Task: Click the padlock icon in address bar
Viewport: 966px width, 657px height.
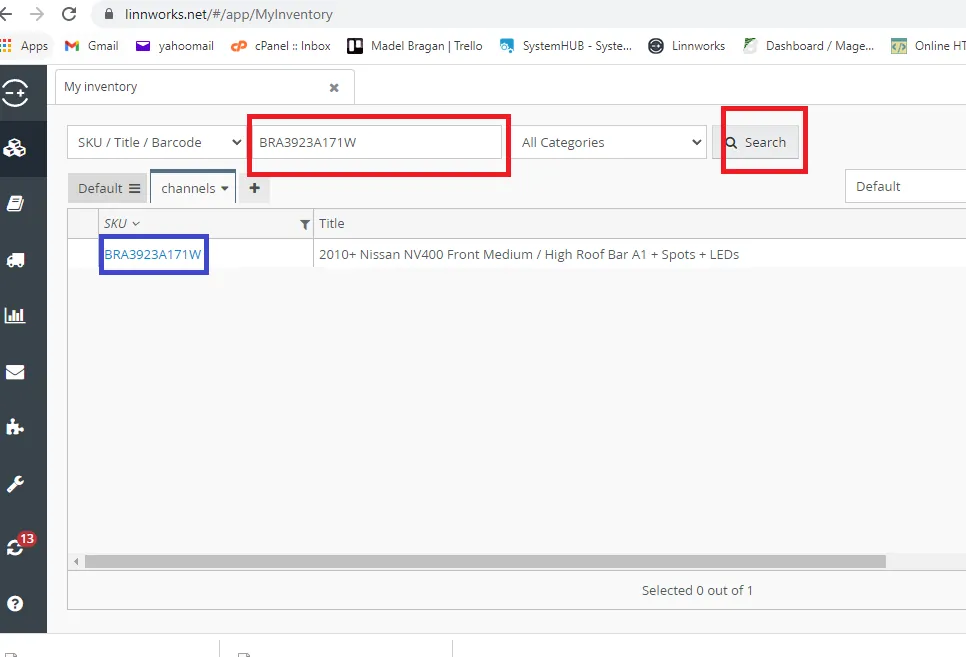Action: 108,14
